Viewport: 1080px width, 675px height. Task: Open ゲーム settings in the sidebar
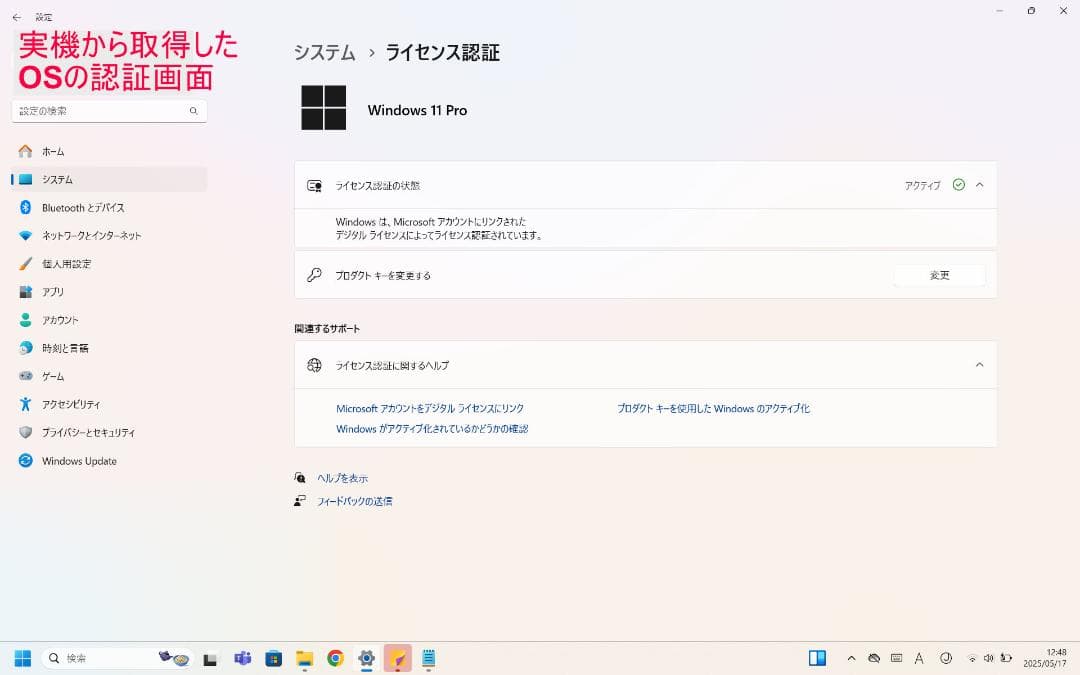click(53, 376)
